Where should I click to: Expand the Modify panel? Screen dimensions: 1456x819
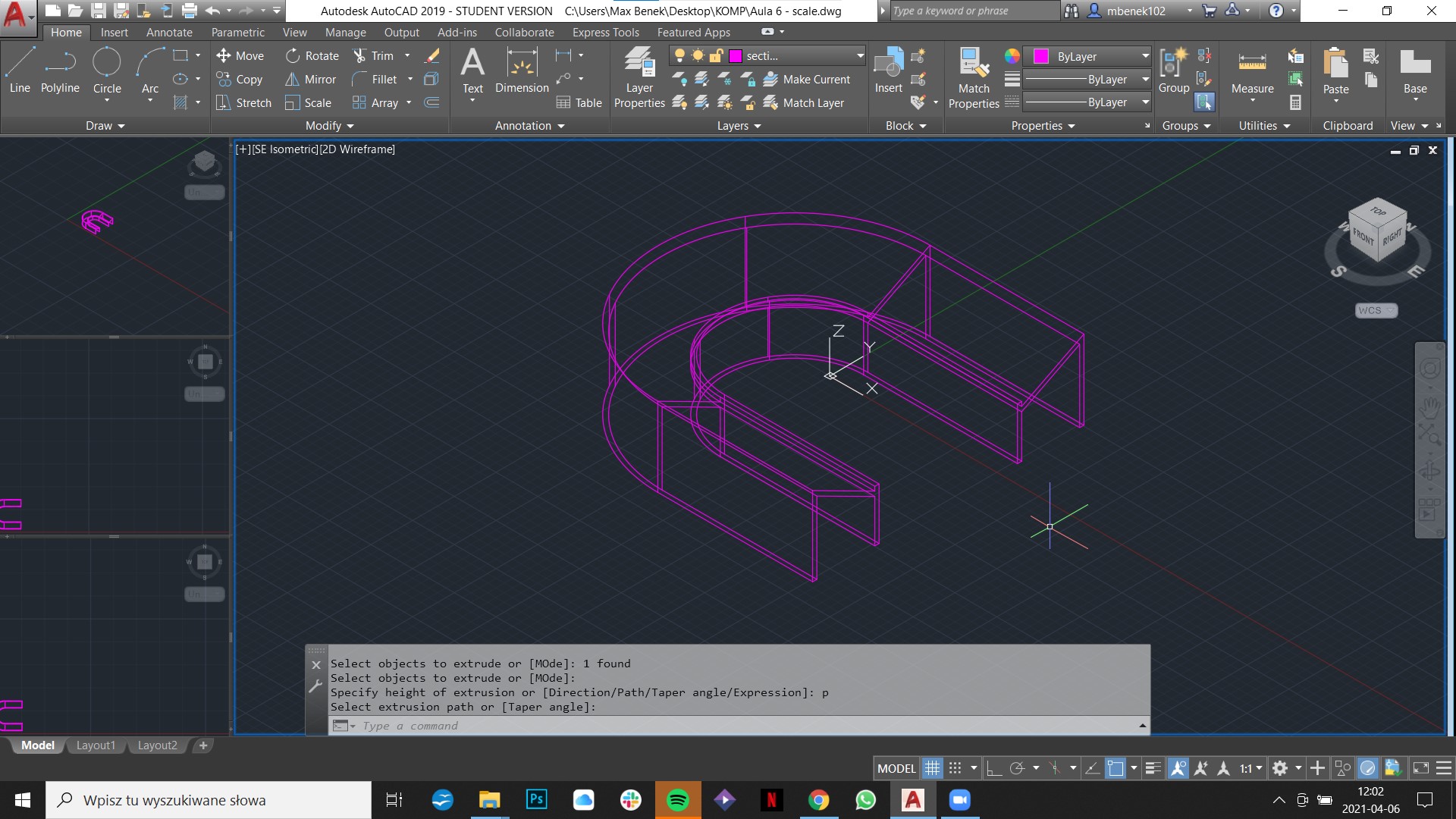point(329,126)
